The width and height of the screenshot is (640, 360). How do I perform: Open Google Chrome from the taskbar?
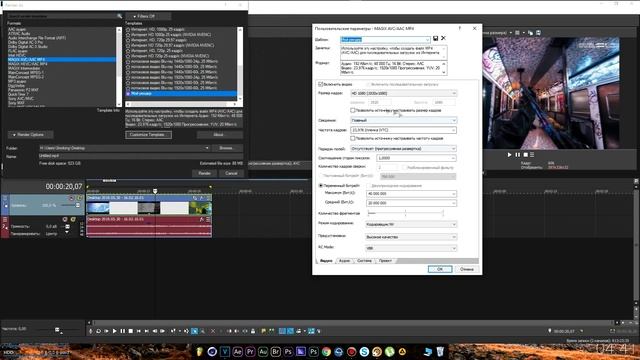(x=326, y=351)
